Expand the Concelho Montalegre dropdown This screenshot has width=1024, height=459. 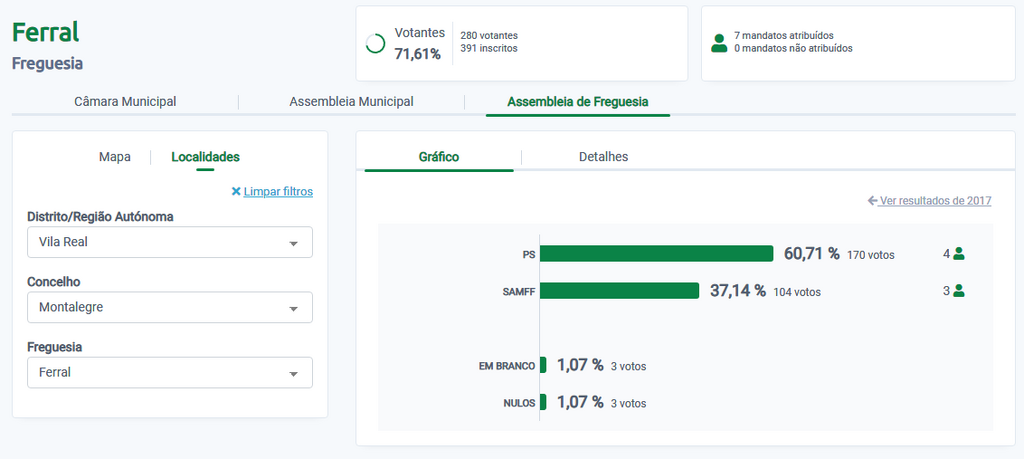tap(169, 307)
